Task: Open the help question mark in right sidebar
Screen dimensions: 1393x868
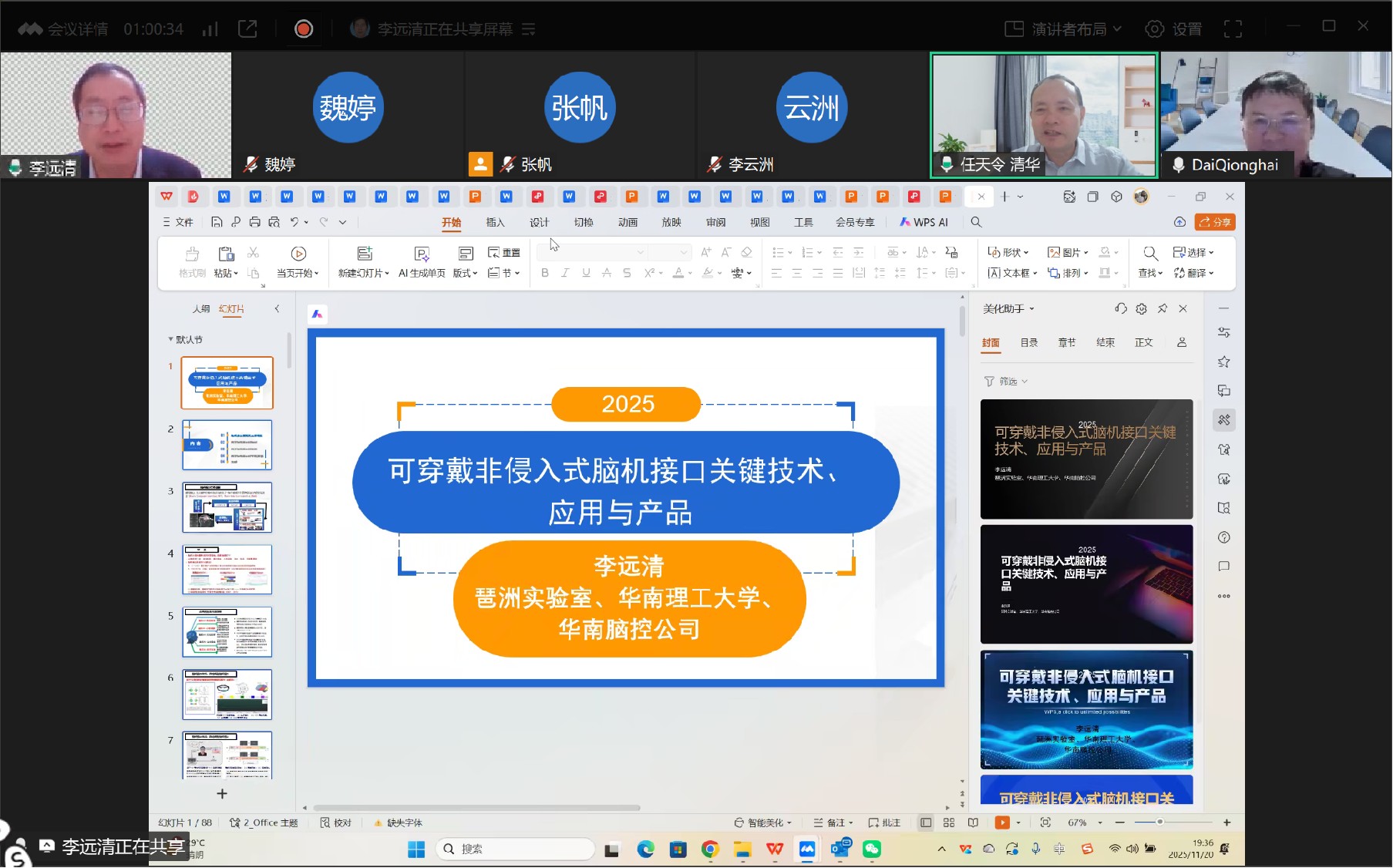Action: click(x=1223, y=537)
